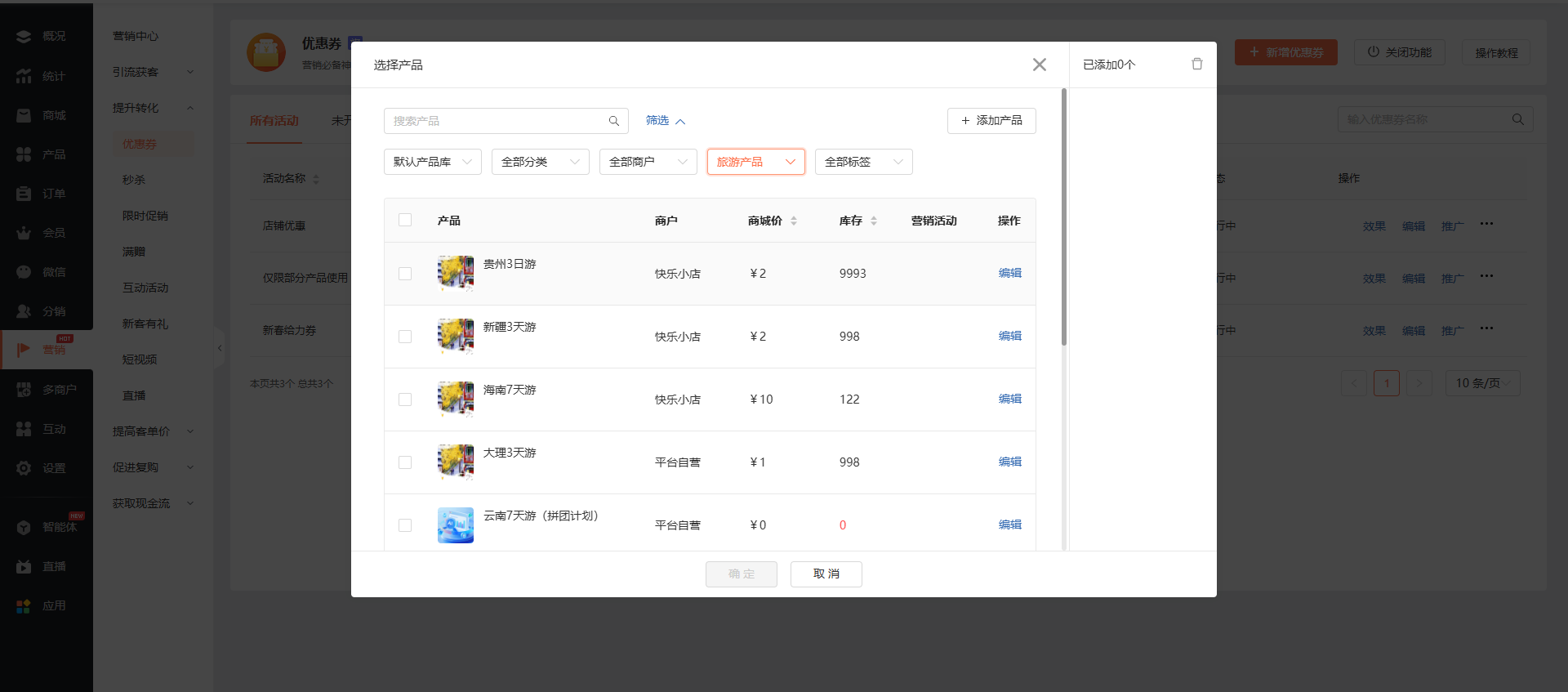Close the 选择产品 dialog with X
The width and height of the screenshot is (1568, 692).
tap(1039, 65)
